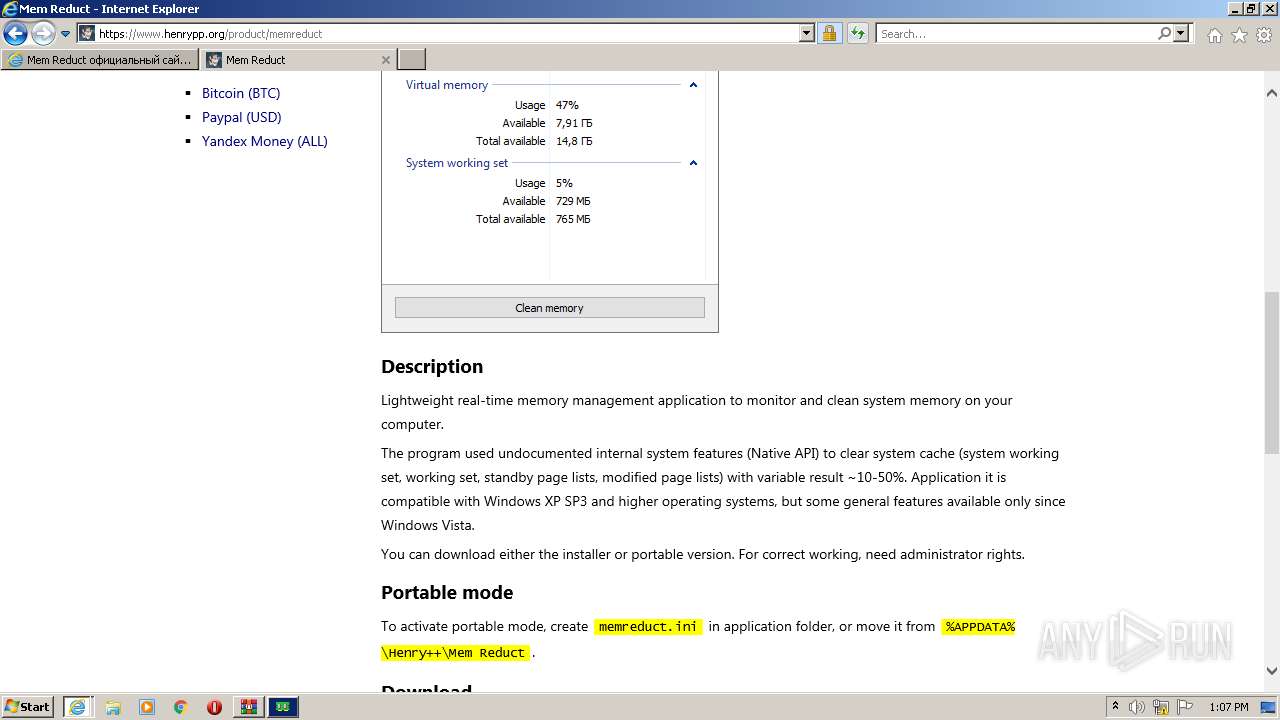Click the site favicon in the address bar

tap(87, 34)
